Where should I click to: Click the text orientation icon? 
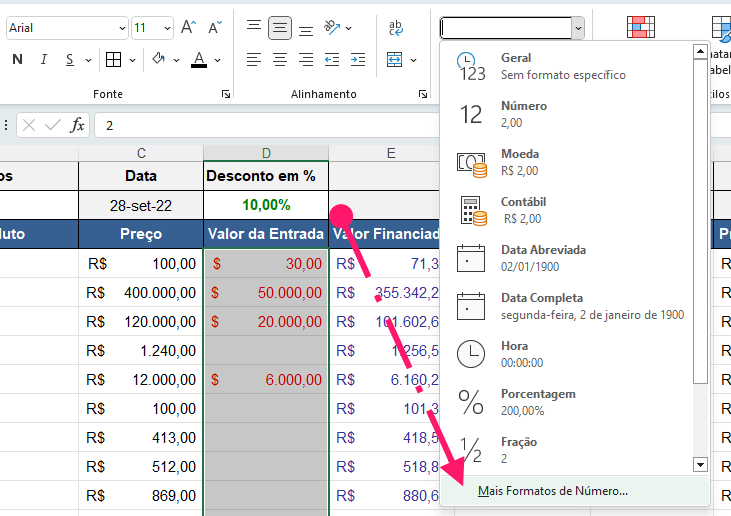[x=333, y=28]
